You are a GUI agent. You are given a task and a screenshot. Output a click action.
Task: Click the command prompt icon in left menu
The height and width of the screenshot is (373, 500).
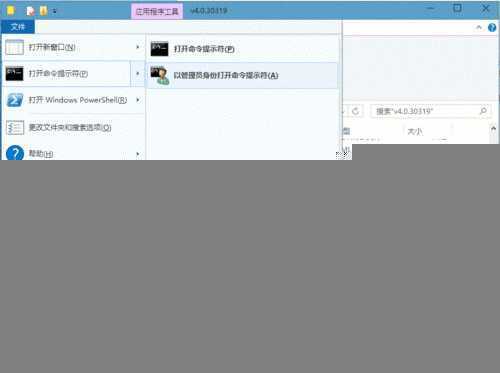coord(14,74)
